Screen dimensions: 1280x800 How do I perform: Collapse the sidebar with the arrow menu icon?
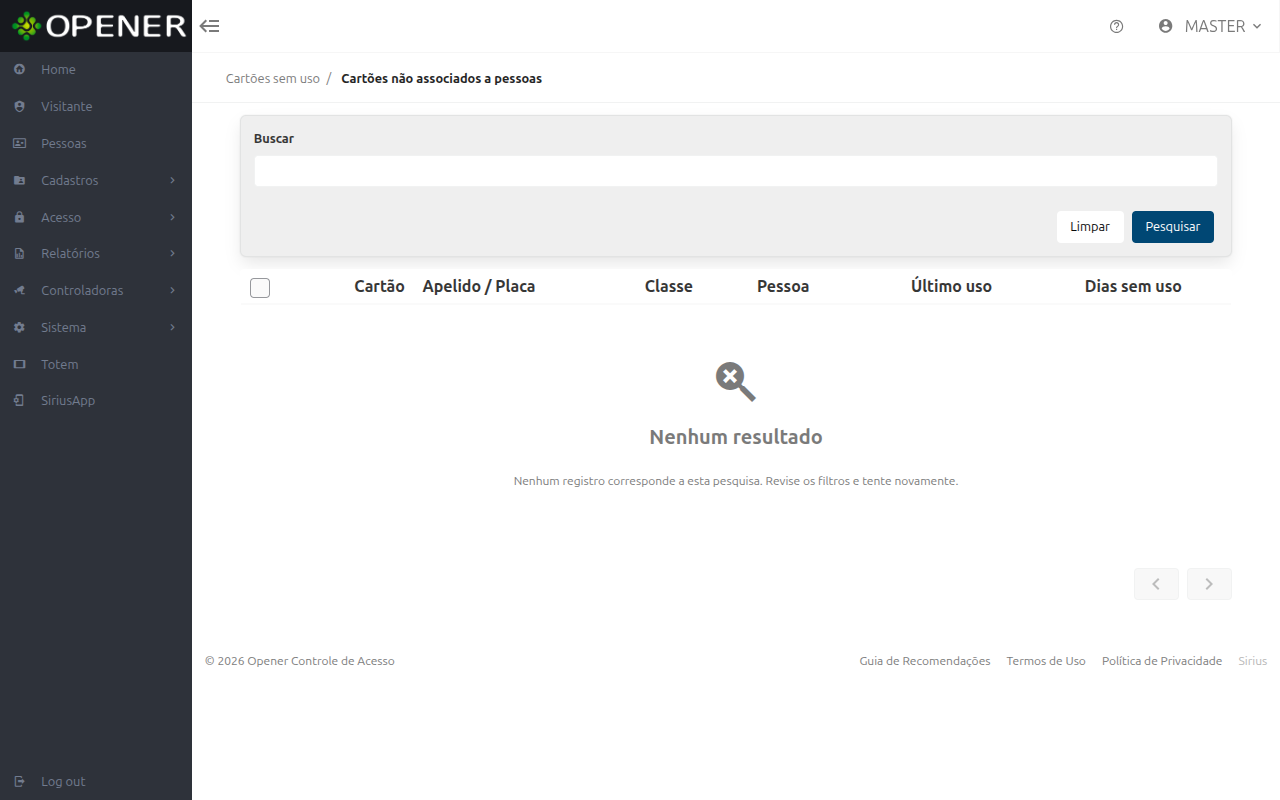click(209, 26)
